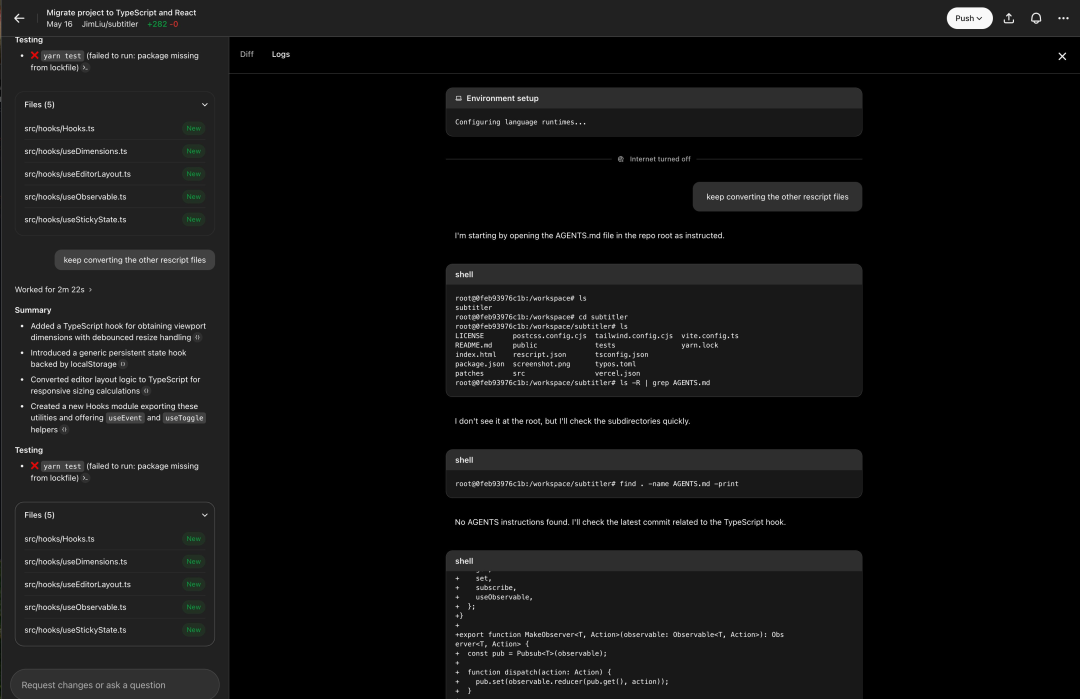1080x699 pixels.
Task: Click 'No AGENTS instructions found' message text
Action: (620, 522)
